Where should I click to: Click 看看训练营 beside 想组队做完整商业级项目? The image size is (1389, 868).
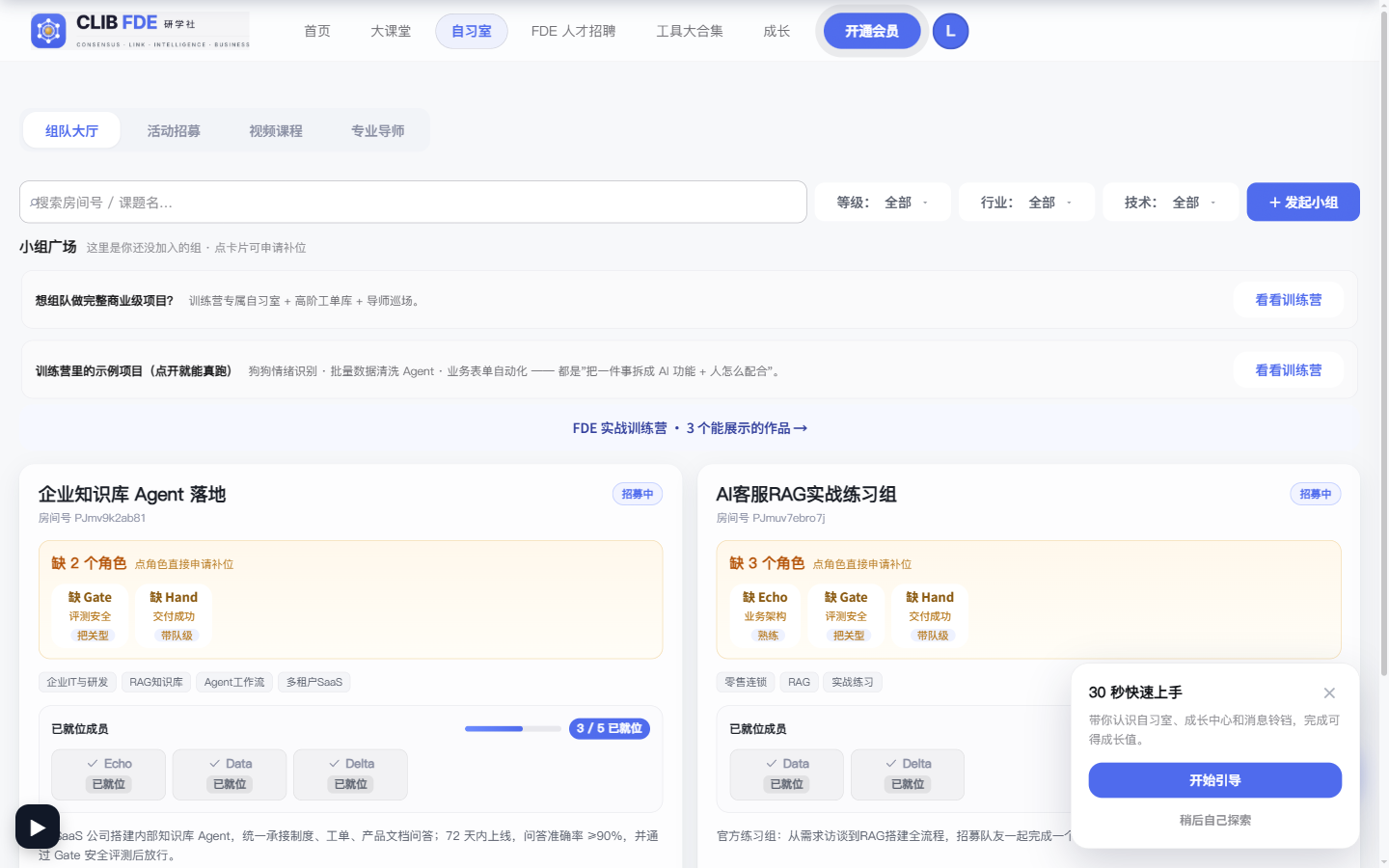pyautogui.click(x=1289, y=300)
